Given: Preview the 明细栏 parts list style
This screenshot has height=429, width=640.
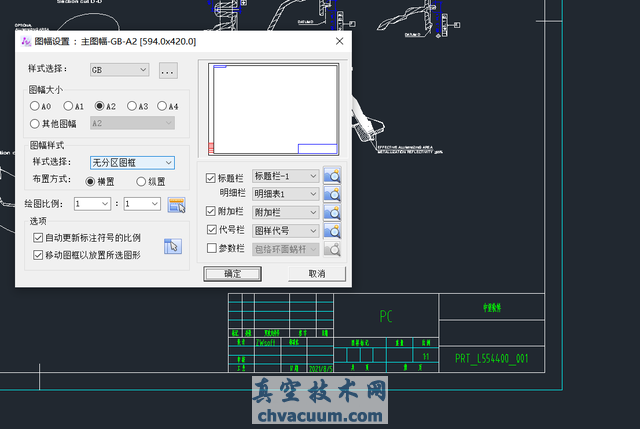Looking at the screenshot, I should click(x=332, y=194).
